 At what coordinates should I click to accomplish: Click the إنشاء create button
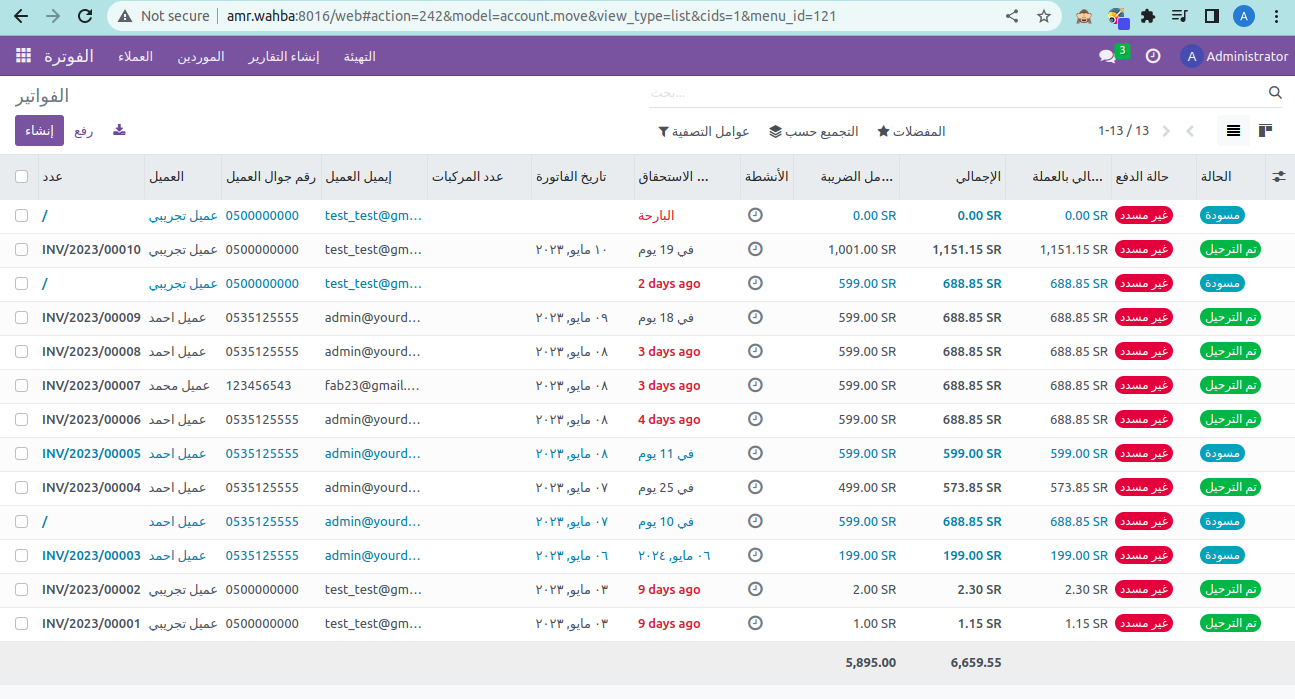coord(39,131)
